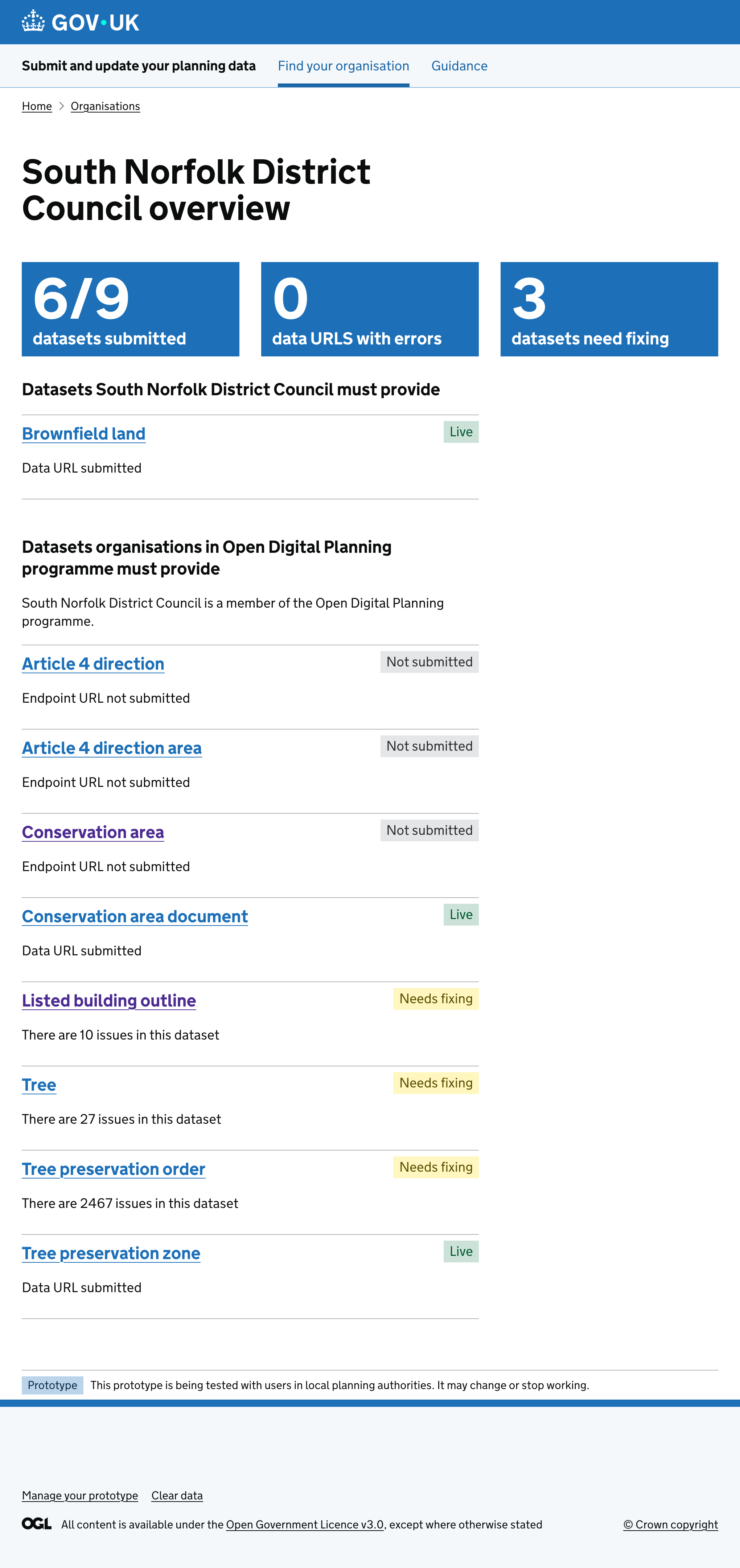The width and height of the screenshot is (740, 1568).
Task: Open the Guidance navigation tab
Action: tap(459, 66)
